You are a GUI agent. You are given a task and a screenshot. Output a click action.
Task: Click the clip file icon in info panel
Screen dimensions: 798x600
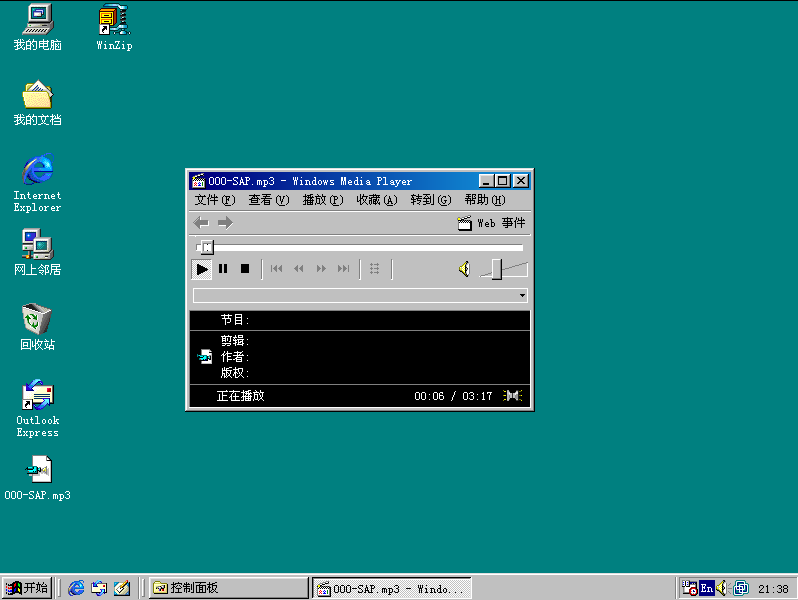click(205, 357)
